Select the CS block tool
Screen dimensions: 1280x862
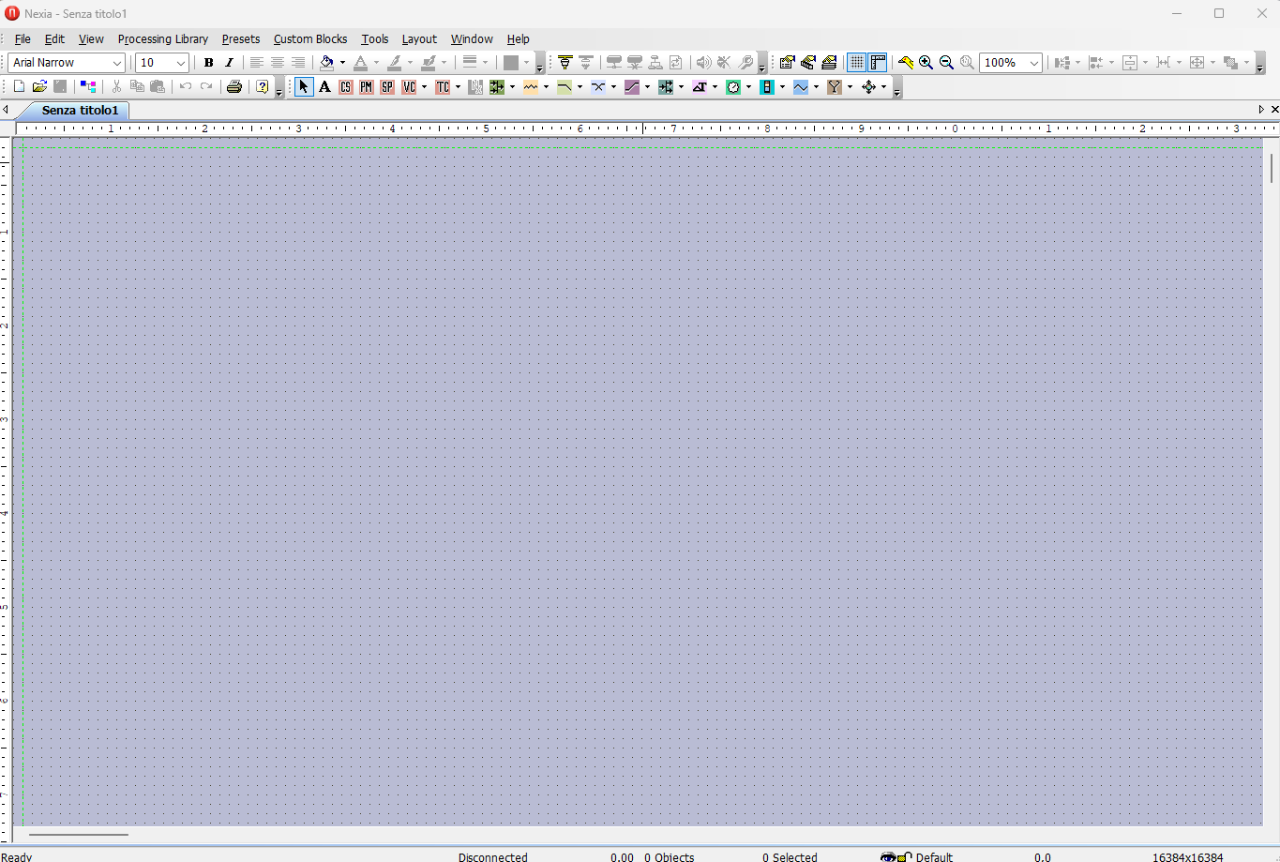click(346, 87)
